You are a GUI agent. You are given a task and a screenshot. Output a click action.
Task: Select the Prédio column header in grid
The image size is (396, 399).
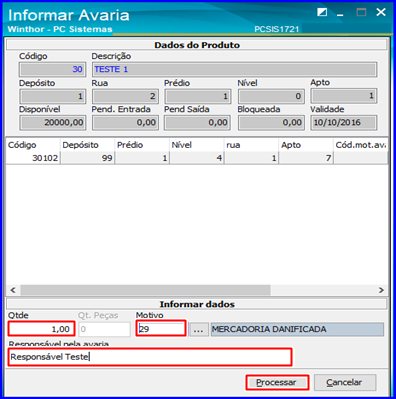142,145
